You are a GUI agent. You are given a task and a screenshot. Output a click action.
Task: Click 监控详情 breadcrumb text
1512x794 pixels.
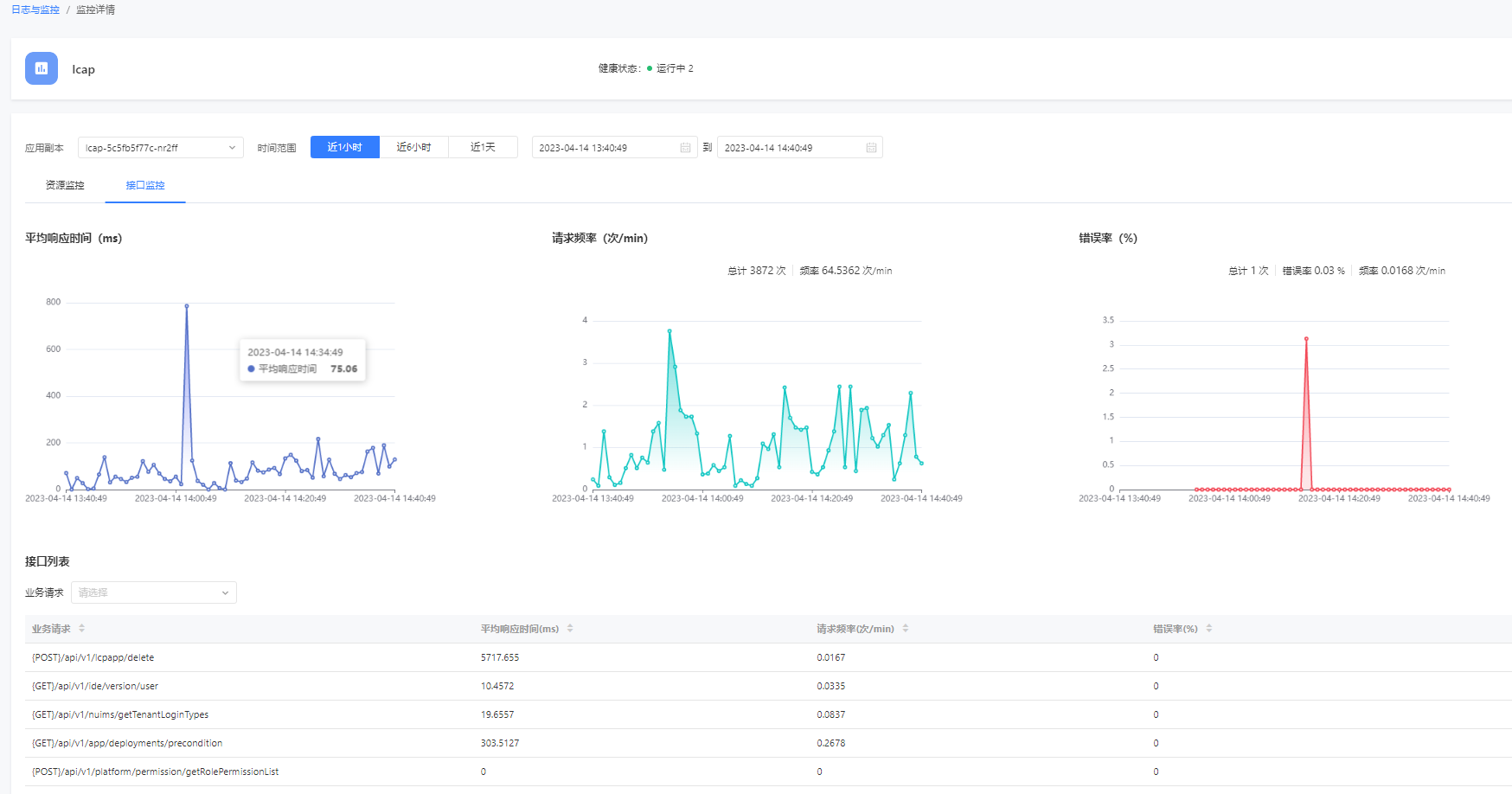(96, 10)
